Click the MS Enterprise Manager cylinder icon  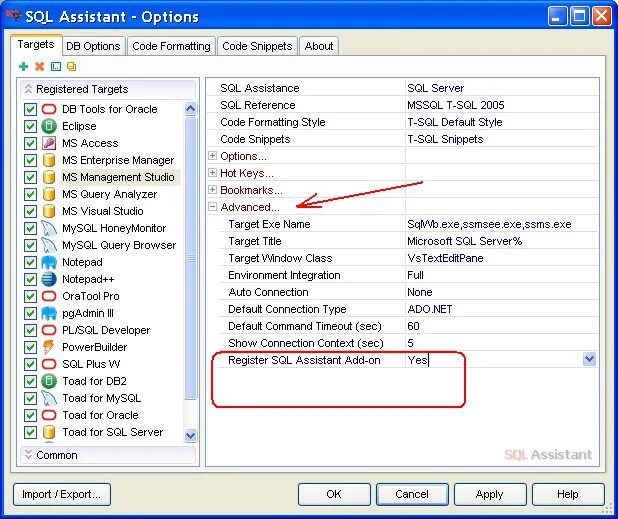[x=49, y=160]
